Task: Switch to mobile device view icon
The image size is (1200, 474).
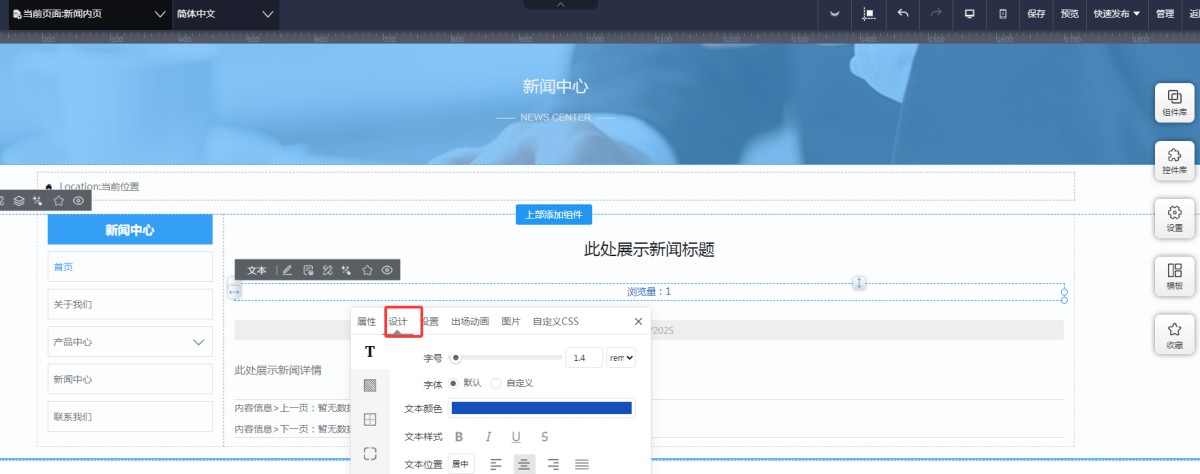Action: (x=1003, y=14)
